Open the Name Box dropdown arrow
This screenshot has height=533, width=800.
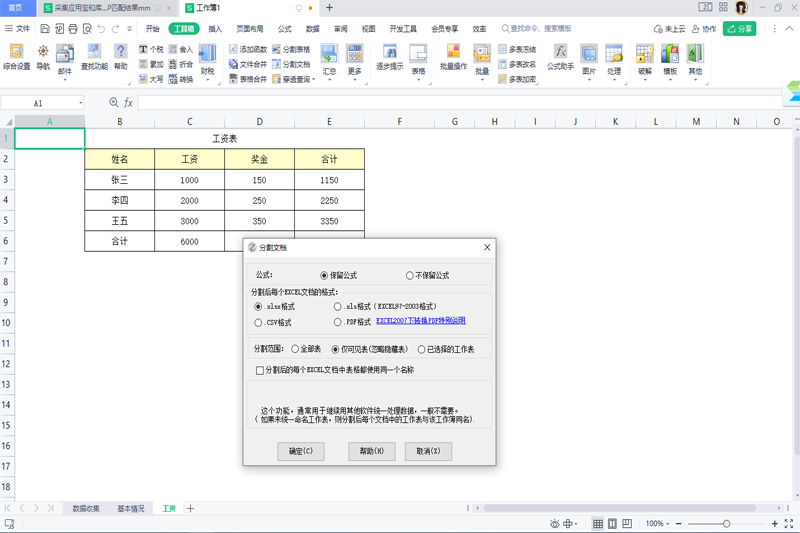[x=80, y=103]
